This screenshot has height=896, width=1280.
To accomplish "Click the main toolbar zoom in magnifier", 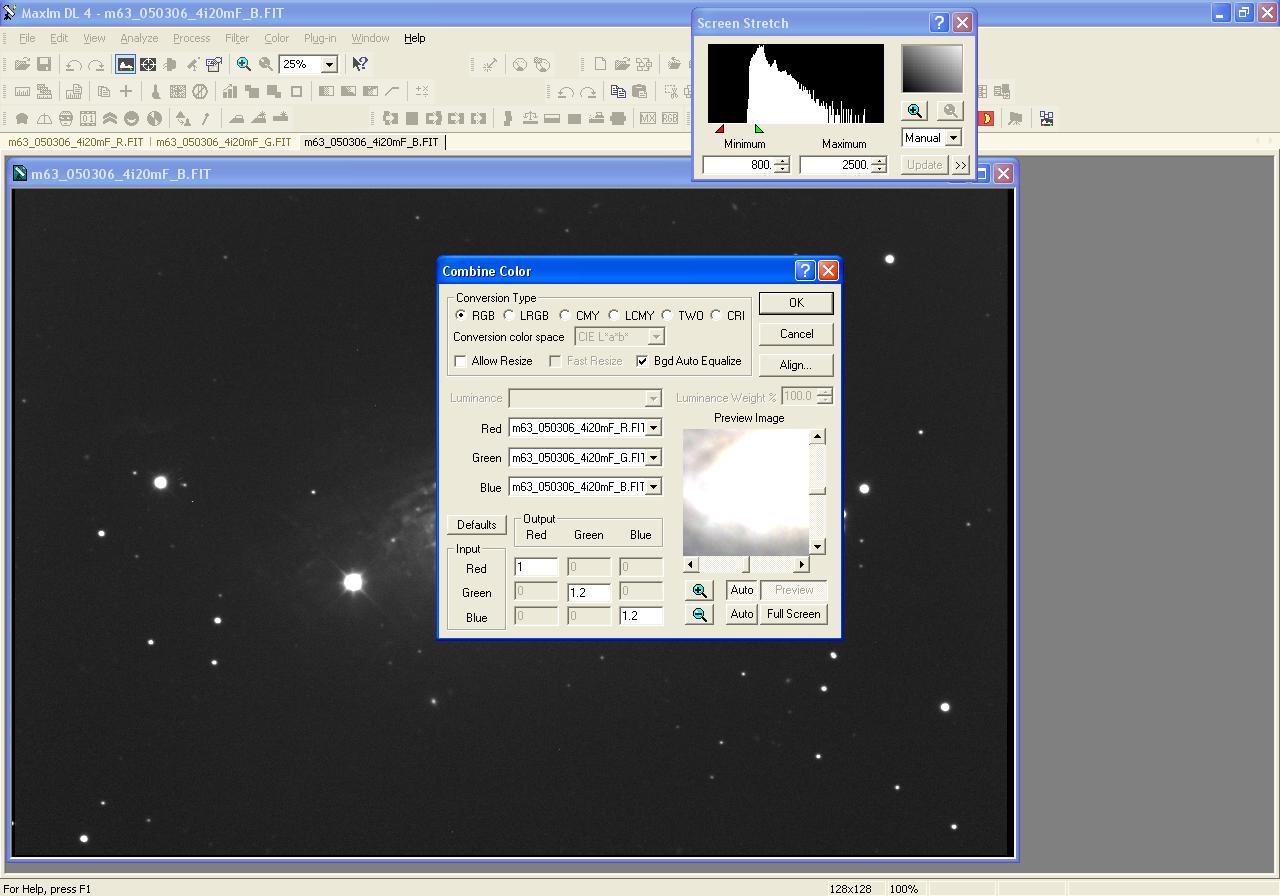I will (243, 64).
